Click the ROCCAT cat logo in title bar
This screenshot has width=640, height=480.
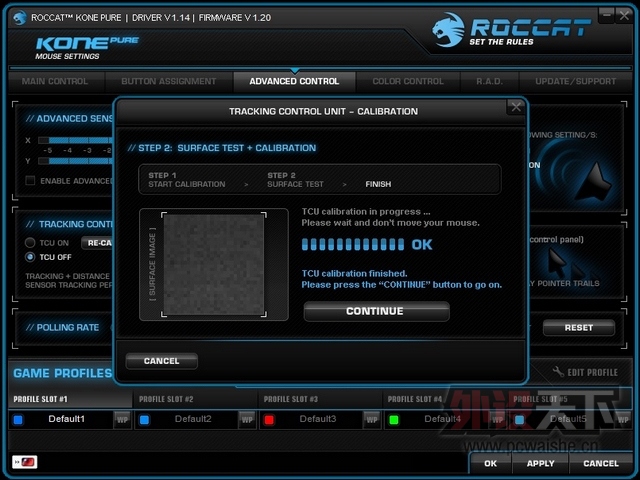(19, 18)
